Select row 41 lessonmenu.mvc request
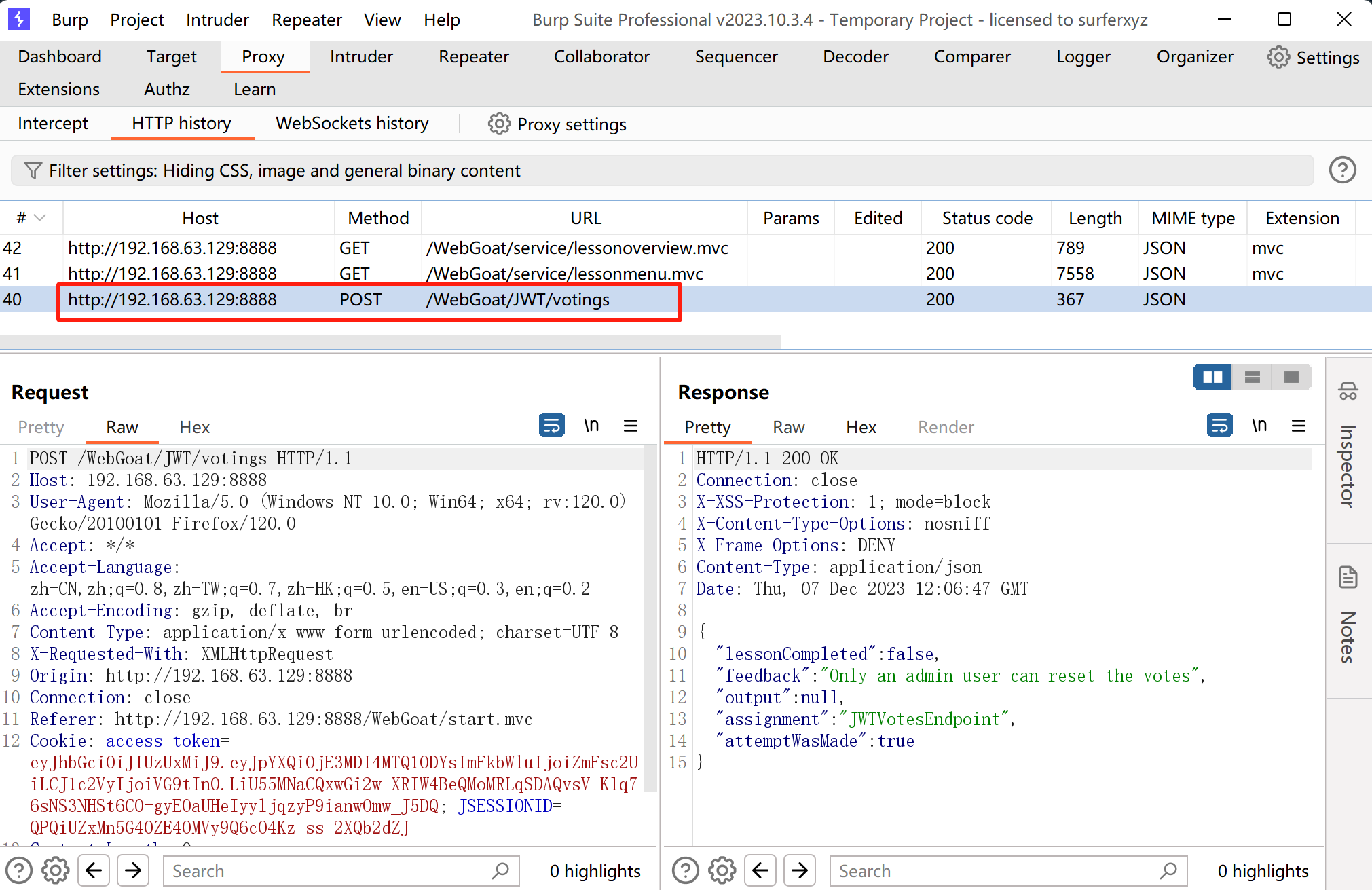The image size is (1372, 890). pyautogui.click(x=686, y=274)
